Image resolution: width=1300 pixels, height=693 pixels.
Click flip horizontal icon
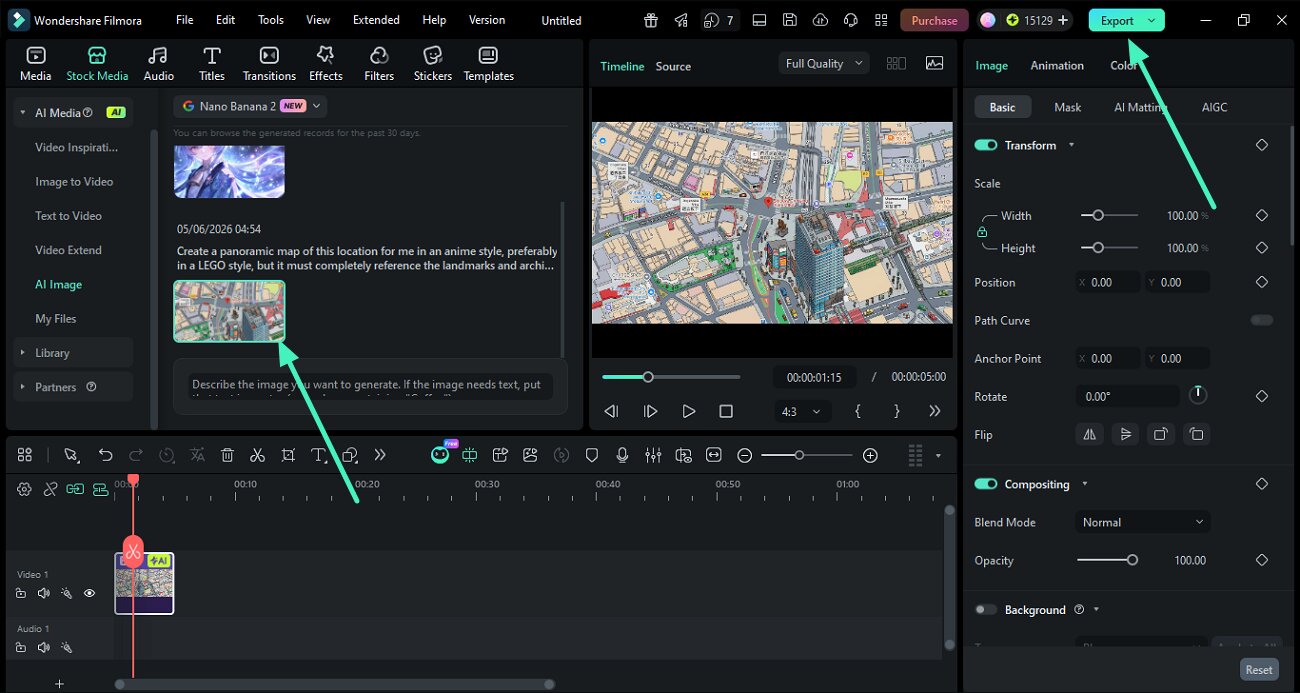(x=1089, y=434)
